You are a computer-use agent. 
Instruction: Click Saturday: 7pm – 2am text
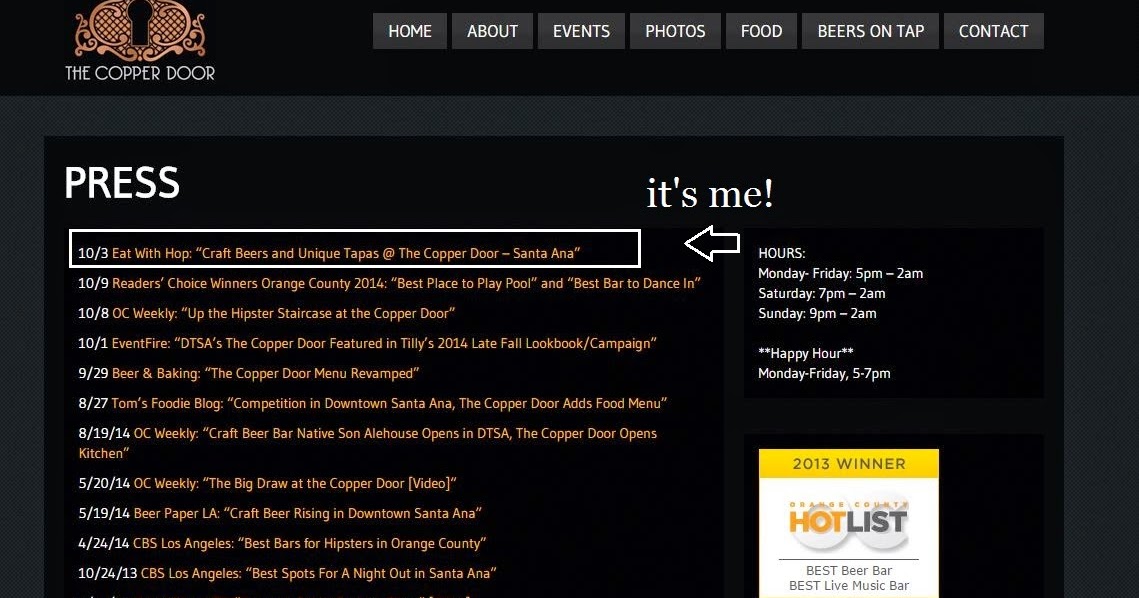(822, 294)
